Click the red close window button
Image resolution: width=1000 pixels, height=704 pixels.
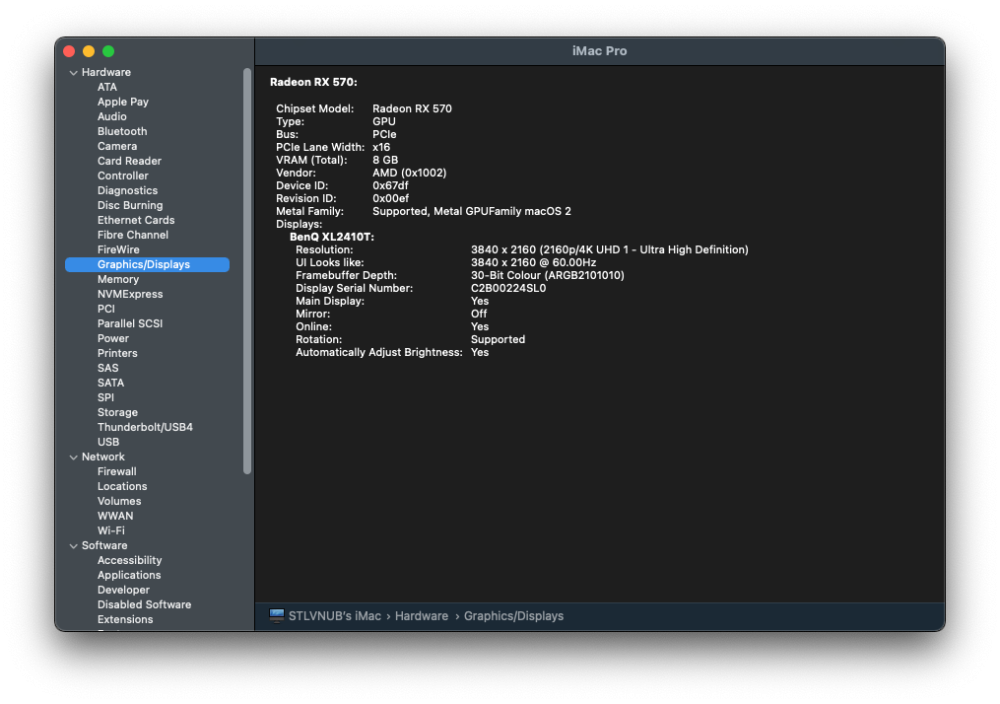(70, 51)
